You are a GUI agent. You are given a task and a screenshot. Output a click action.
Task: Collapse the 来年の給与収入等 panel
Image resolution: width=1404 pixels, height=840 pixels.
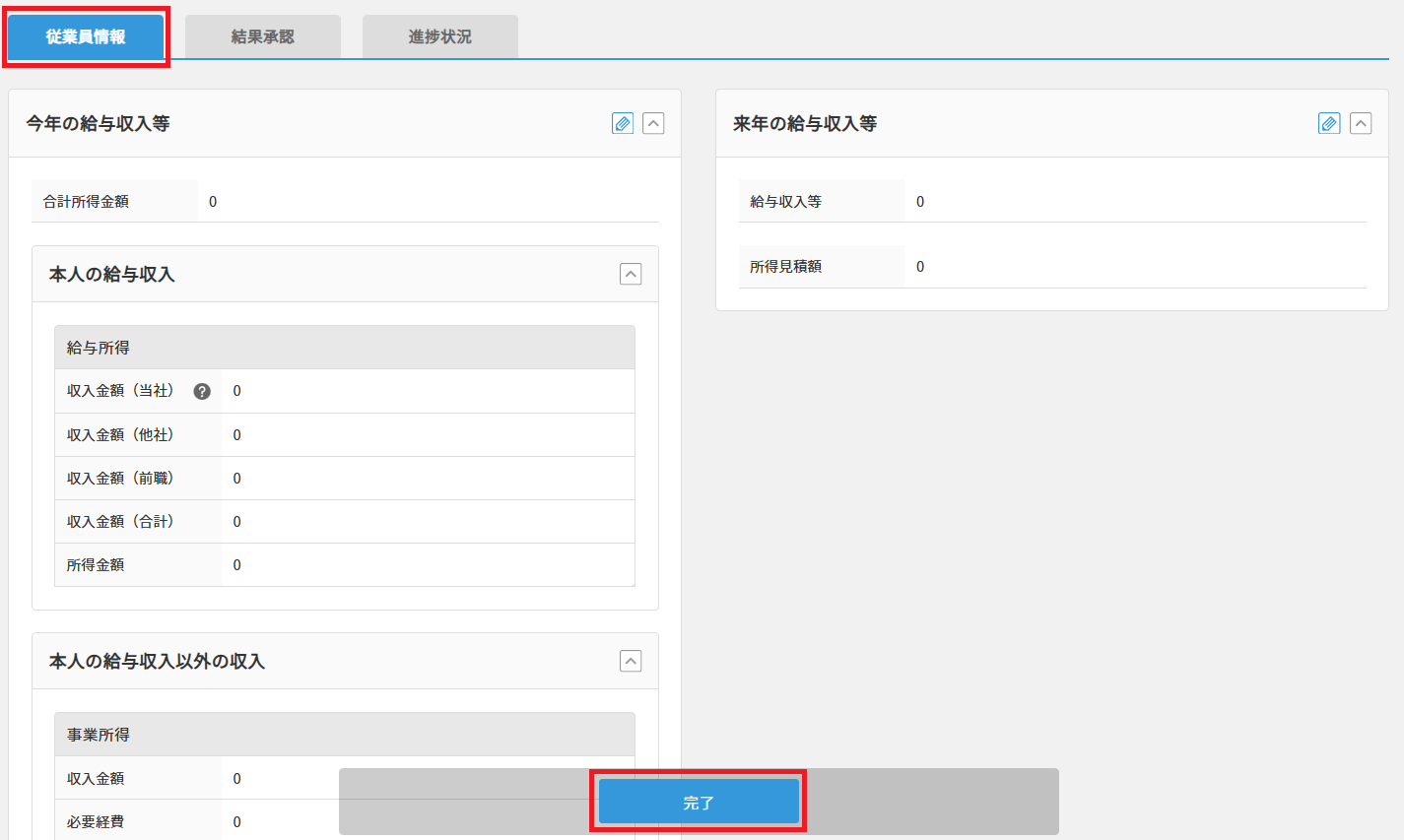tap(1361, 123)
